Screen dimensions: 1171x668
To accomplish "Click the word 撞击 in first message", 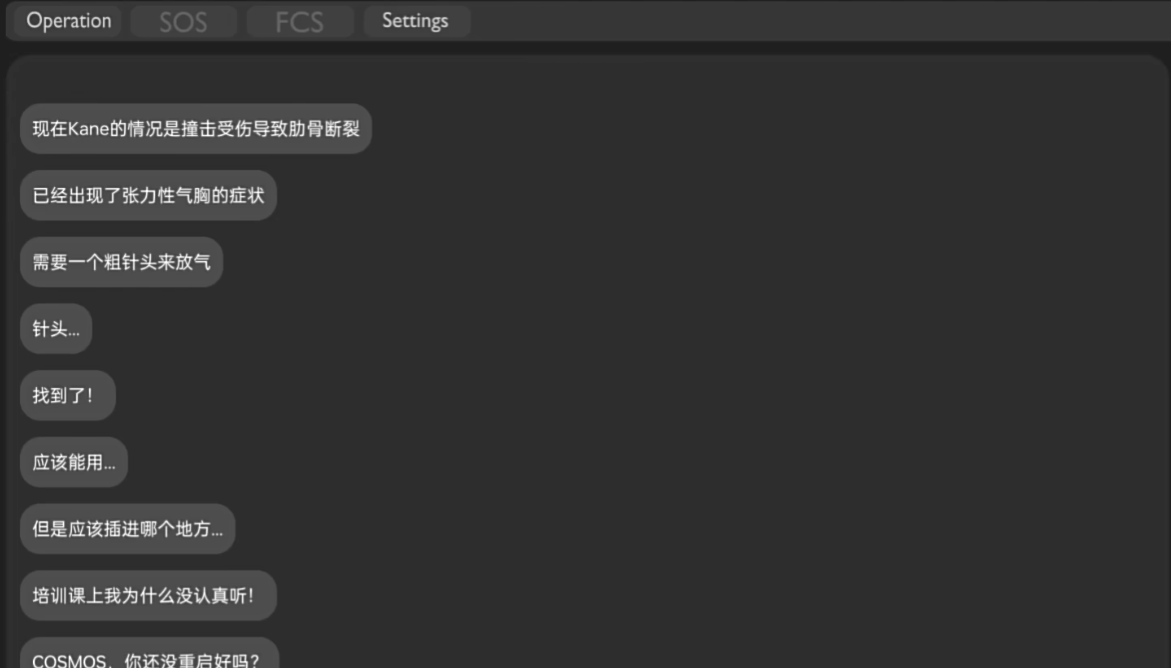I will point(199,129).
